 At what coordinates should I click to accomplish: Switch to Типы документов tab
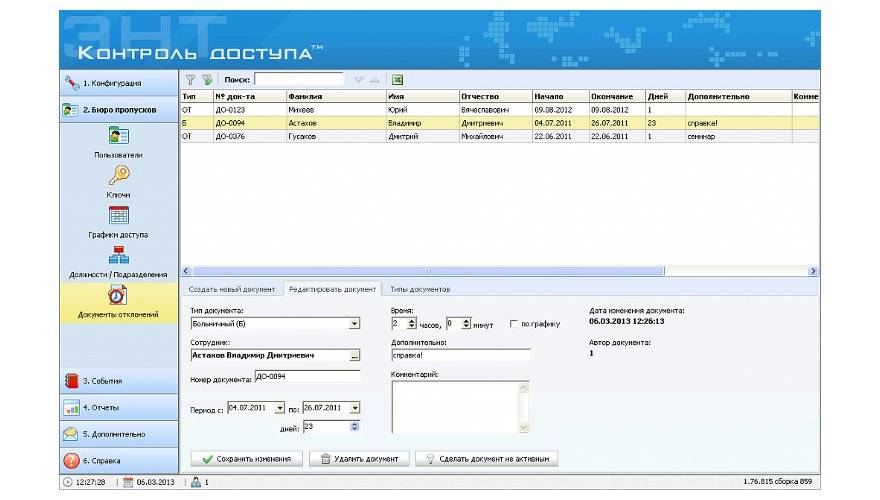420,289
